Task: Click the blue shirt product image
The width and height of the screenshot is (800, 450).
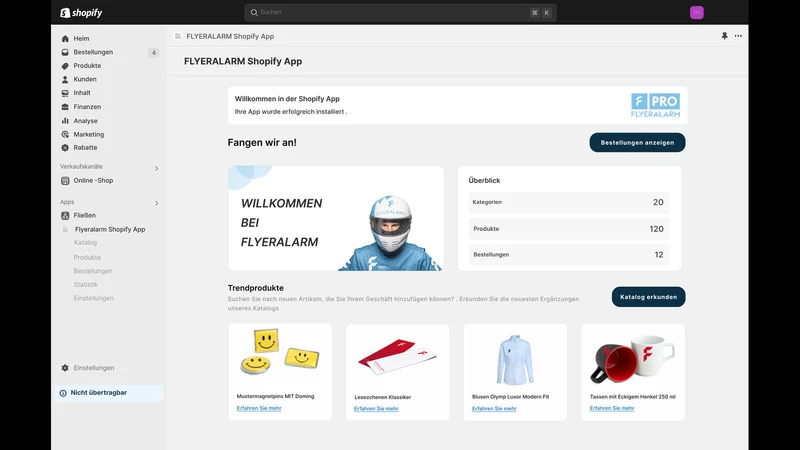Action: click(x=515, y=359)
